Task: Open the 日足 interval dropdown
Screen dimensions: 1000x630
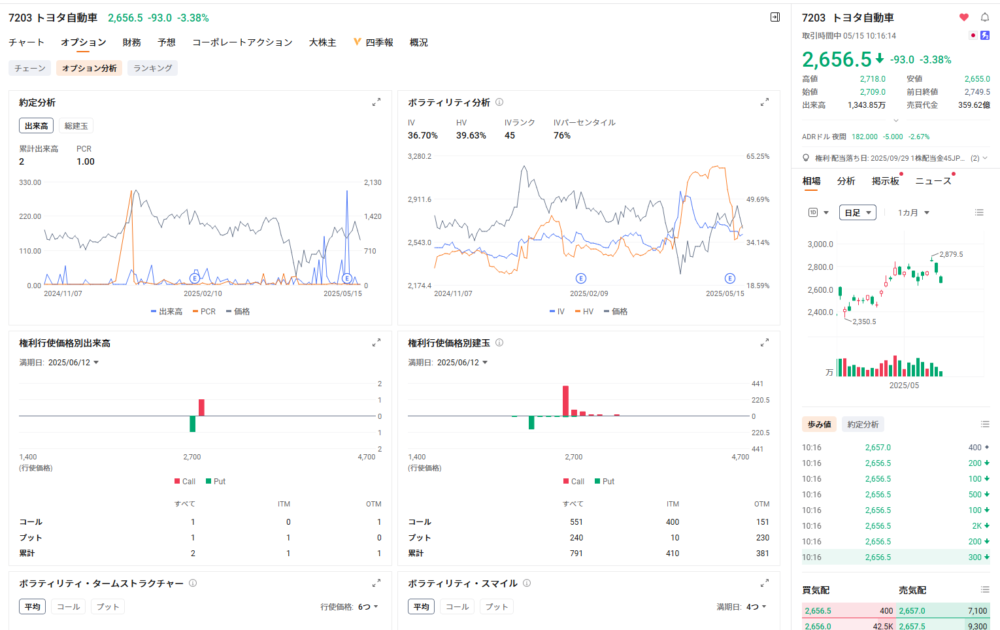Action: point(857,212)
